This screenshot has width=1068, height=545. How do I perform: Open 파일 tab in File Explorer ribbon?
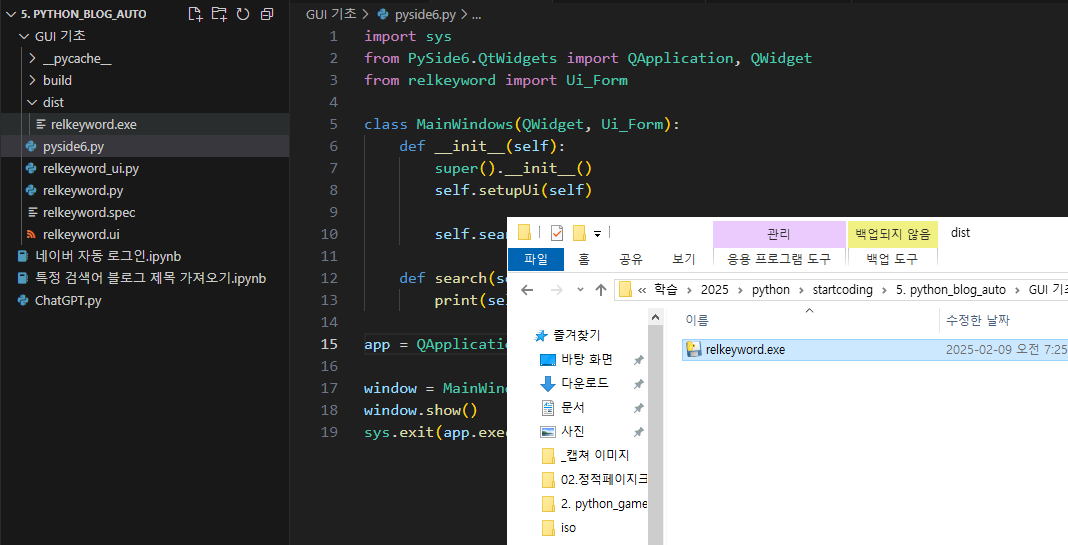(536, 260)
